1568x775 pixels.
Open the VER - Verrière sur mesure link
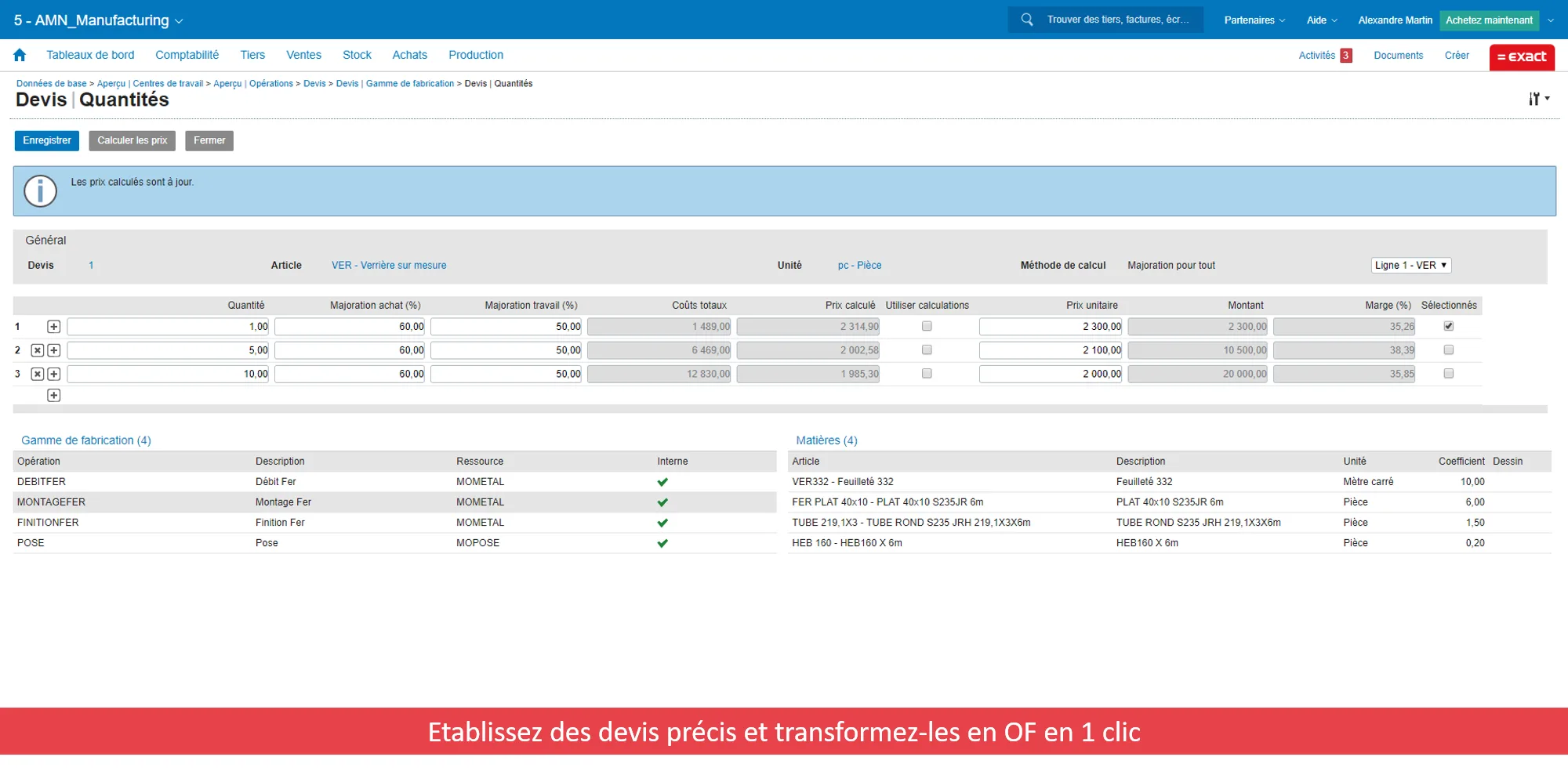[x=389, y=266]
